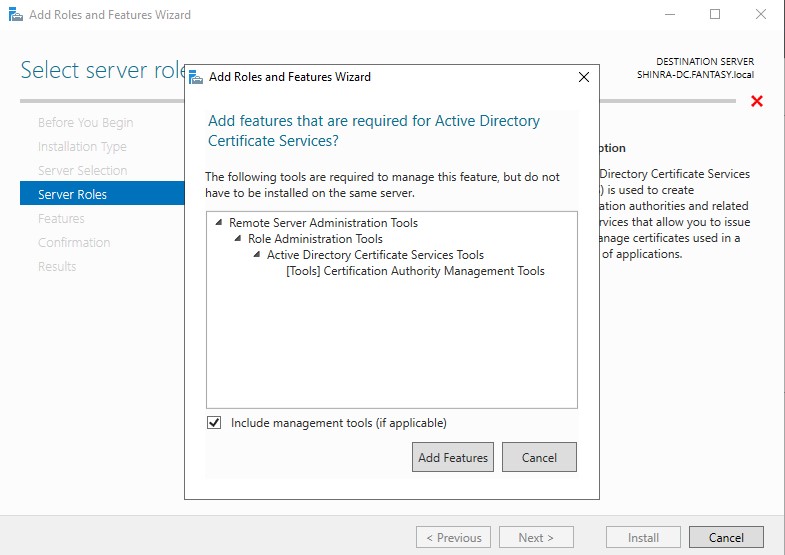Image resolution: width=785 pixels, height=555 pixels.
Task: Cancel the main Add Roles wizard
Action: pos(726,537)
